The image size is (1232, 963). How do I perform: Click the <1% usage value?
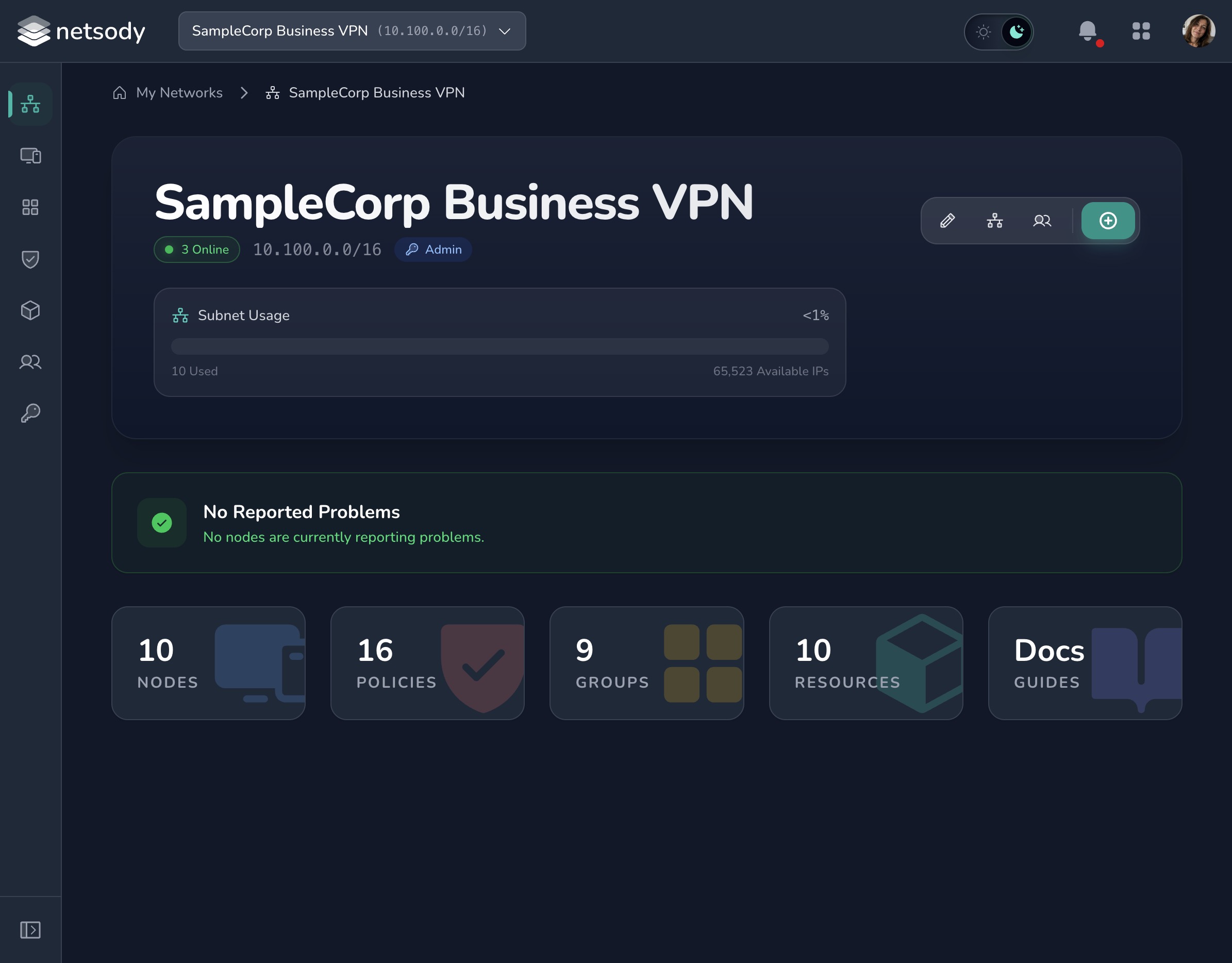point(815,316)
